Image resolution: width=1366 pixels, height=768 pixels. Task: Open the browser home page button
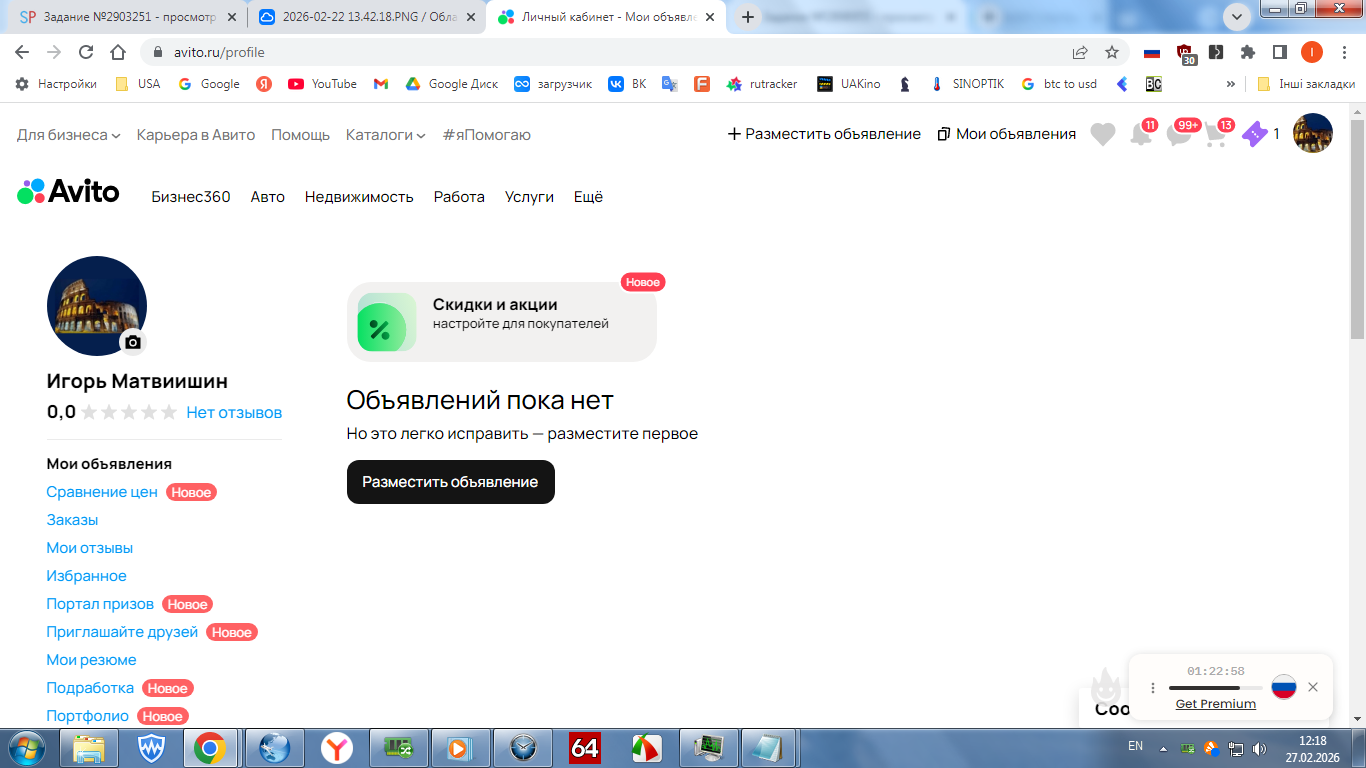118,52
